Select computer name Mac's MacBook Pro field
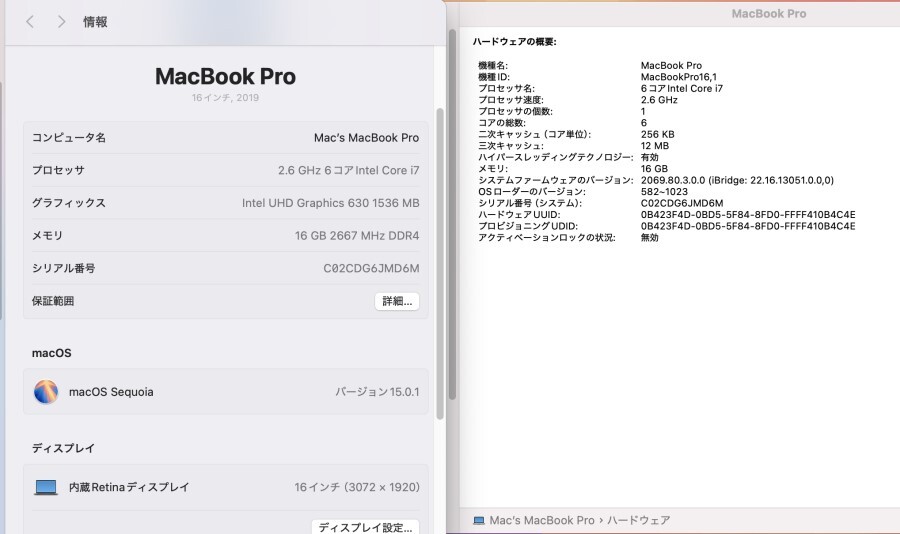The image size is (900, 534). pyautogui.click(x=366, y=138)
